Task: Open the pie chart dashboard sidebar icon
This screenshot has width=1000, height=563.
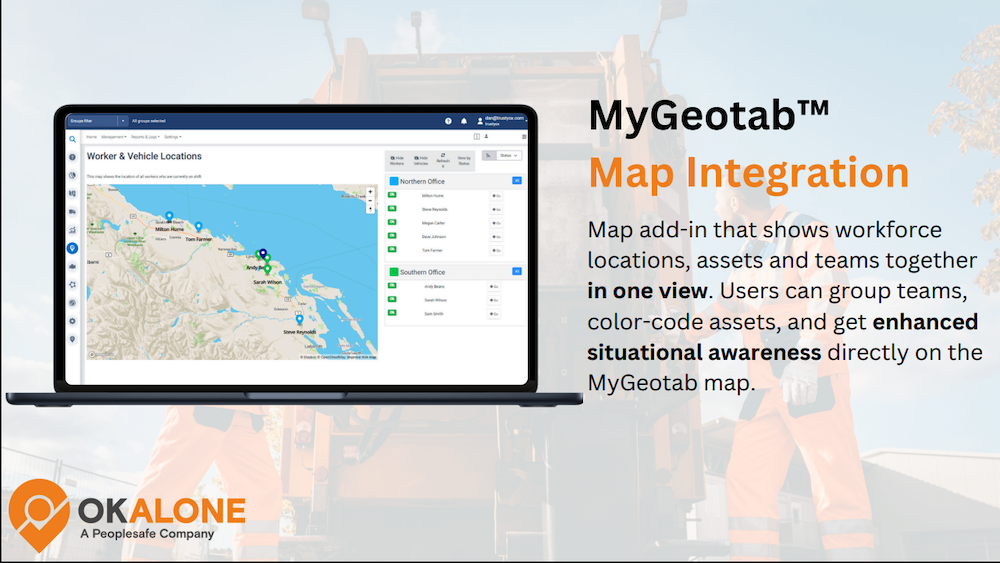Action: (73, 175)
